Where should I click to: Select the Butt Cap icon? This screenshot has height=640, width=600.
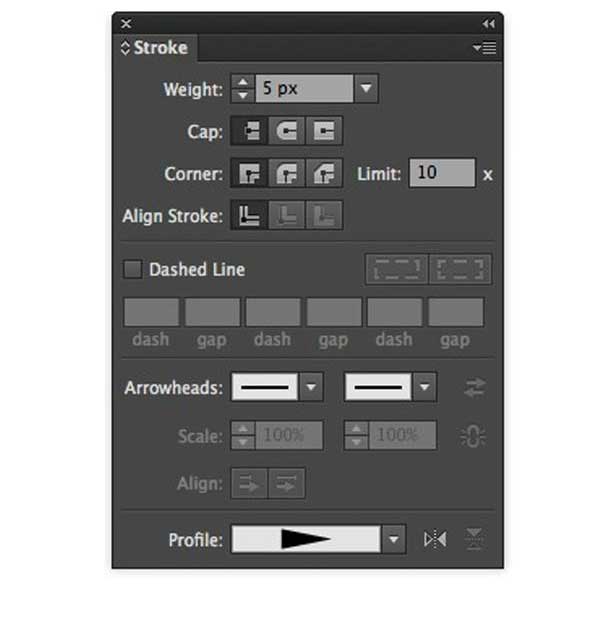pyautogui.click(x=249, y=131)
